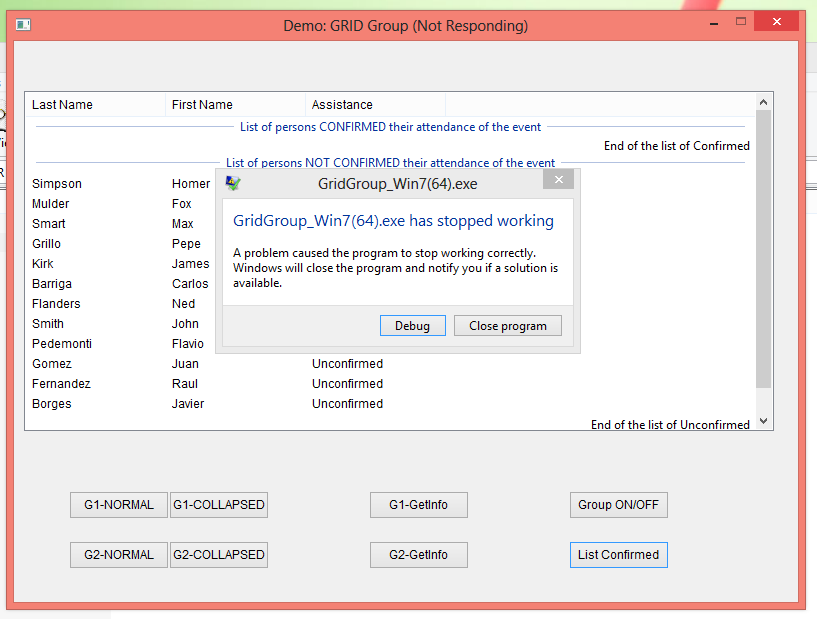Click first name Raul
Image resolution: width=817 pixels, height=619 pixels.
pyautogui.click(x=185, y=384)
